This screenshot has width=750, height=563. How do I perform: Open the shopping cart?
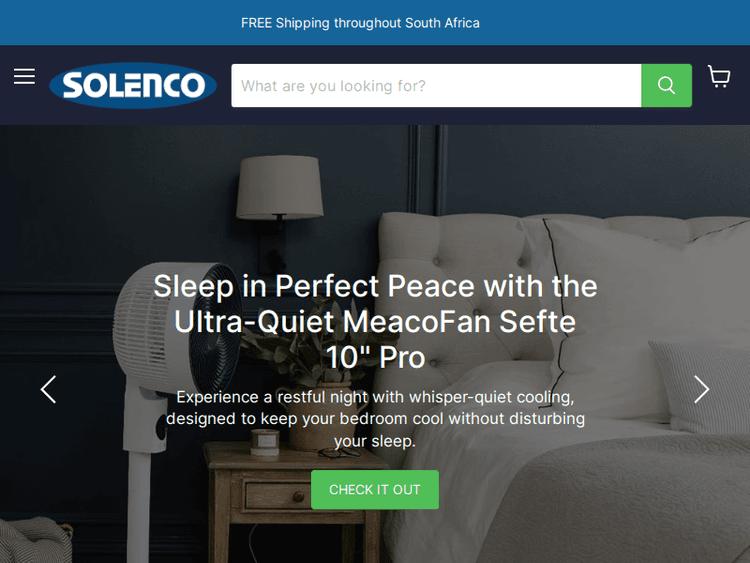pos(719,77)
